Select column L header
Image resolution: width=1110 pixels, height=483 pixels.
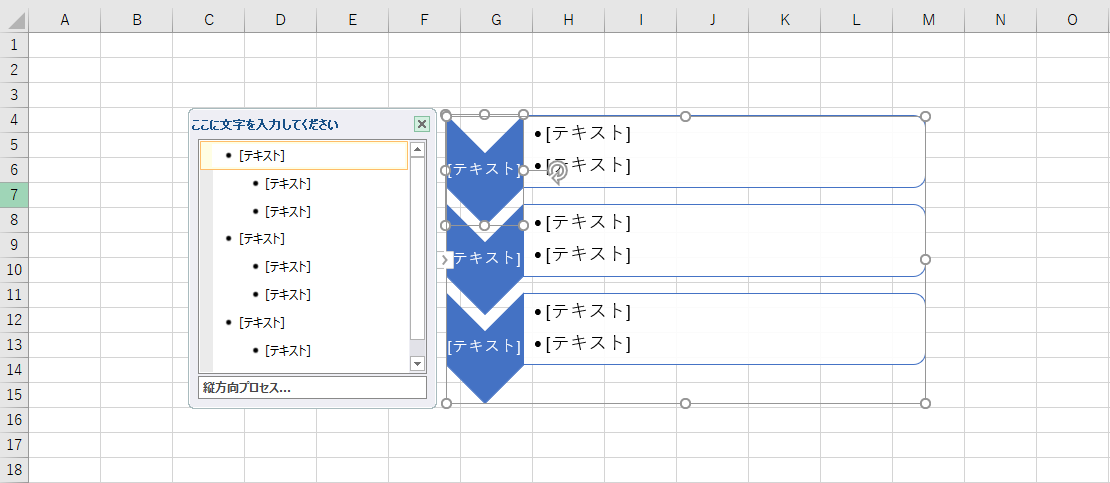(x=857, y=20)
